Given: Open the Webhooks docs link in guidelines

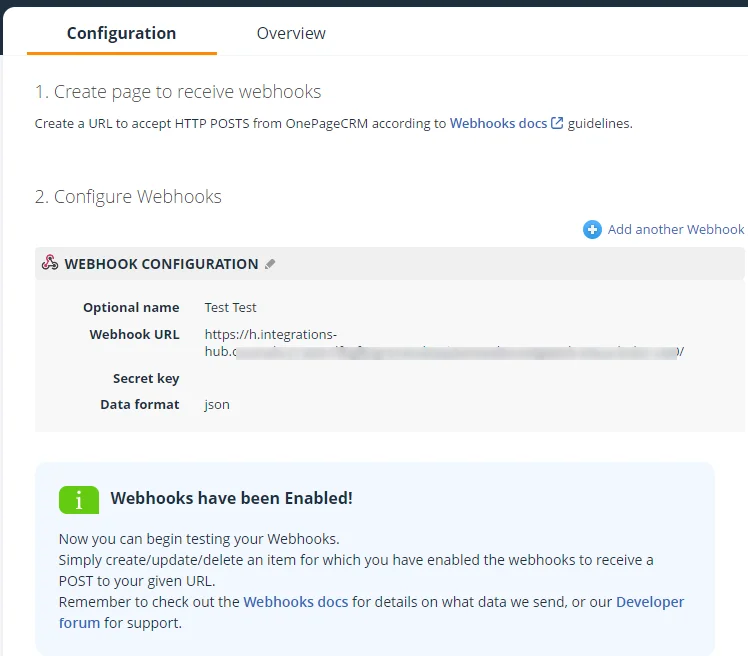Looking at the screenshot, I should [x=498, y=124].
